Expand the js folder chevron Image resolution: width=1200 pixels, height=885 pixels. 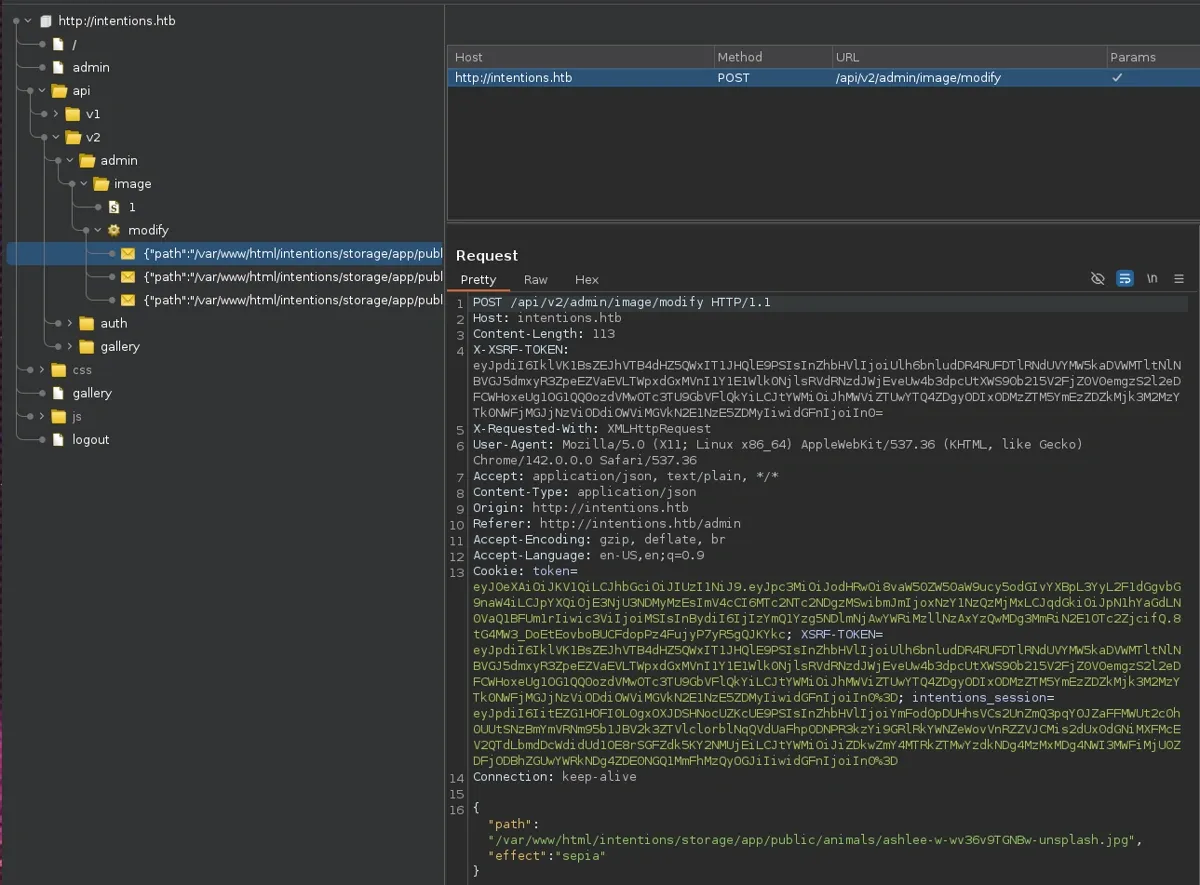click(42, 416)
